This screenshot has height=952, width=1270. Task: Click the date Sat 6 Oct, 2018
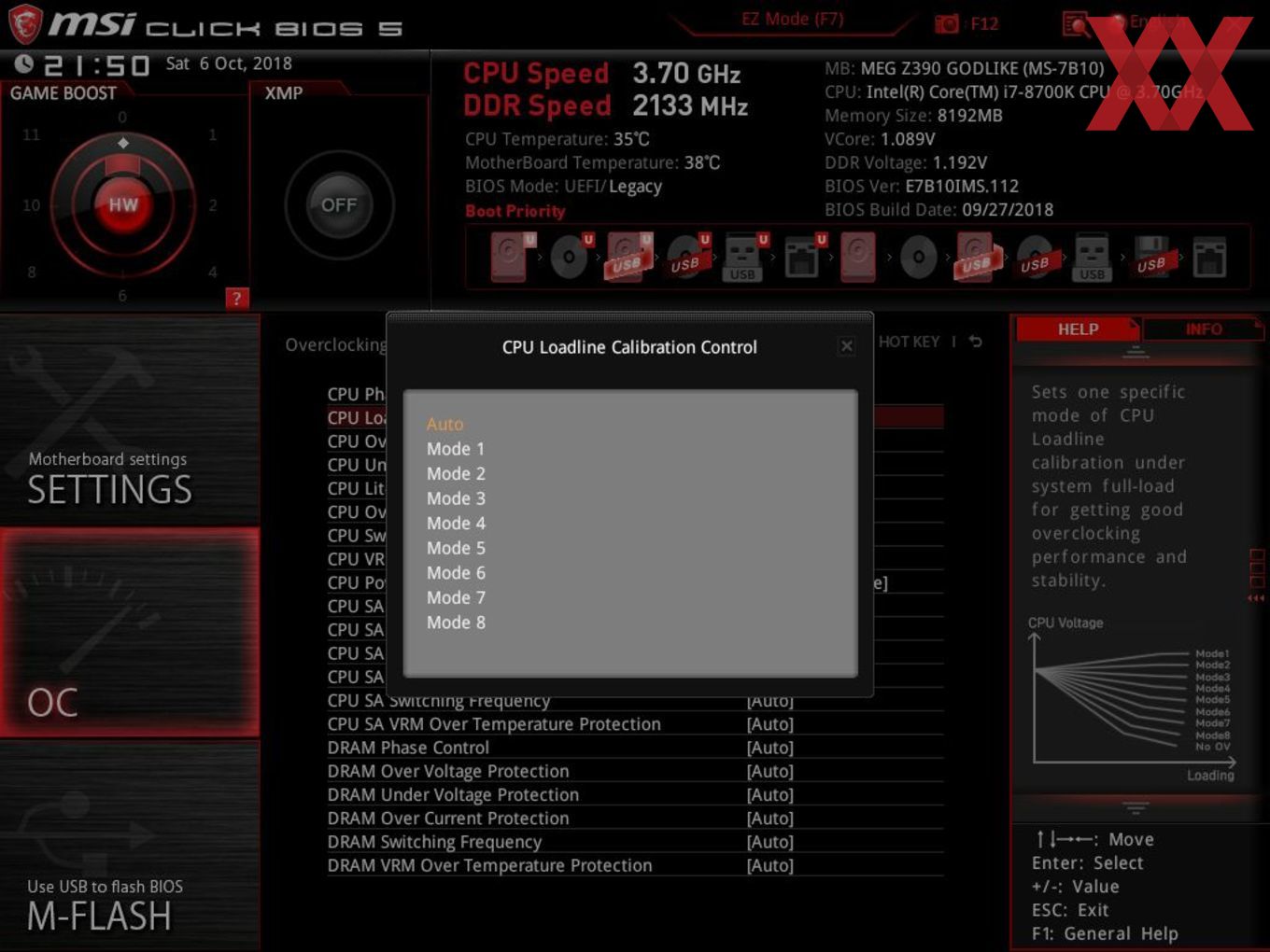coord(229,63)
